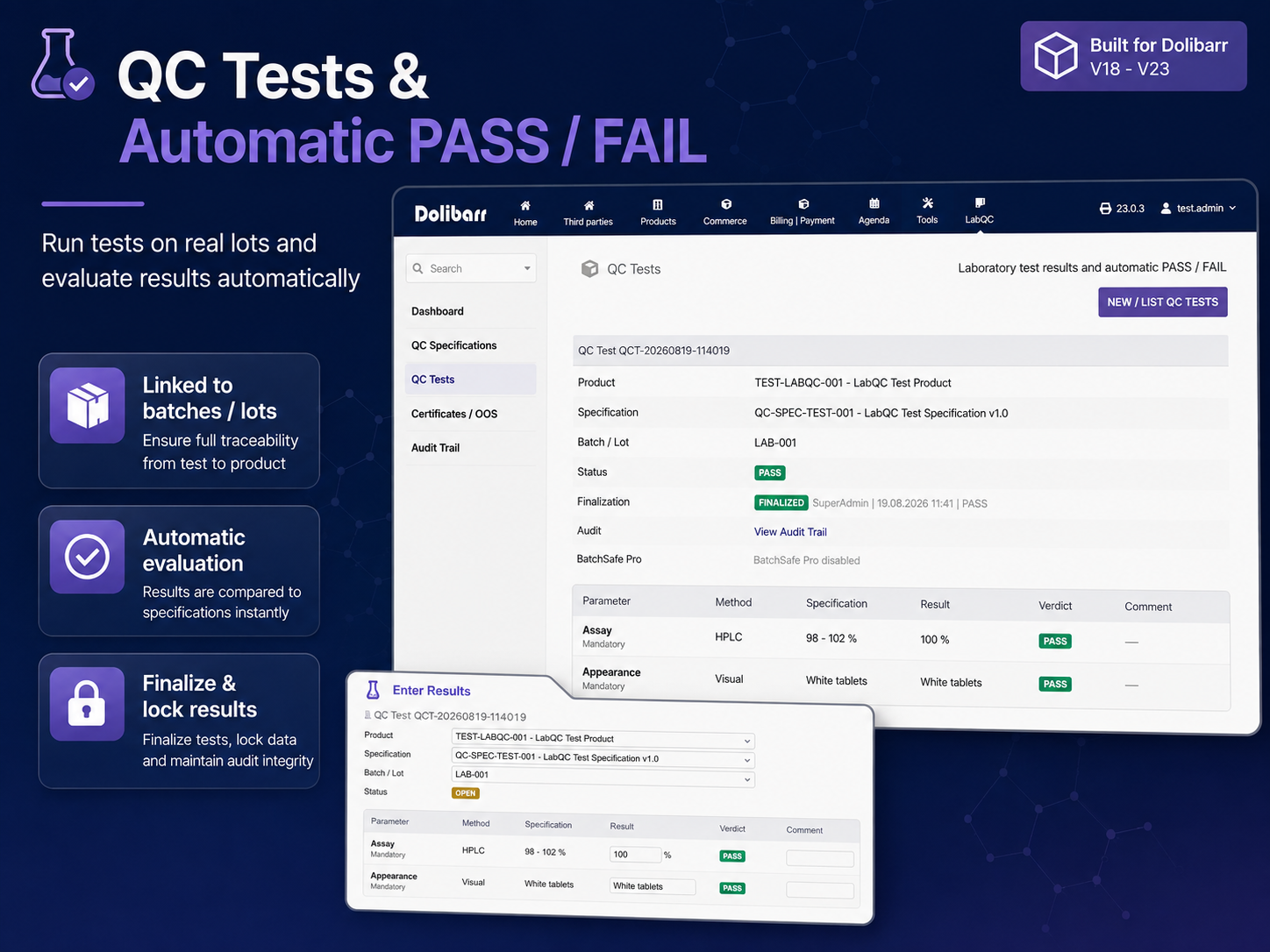Click the Tools wrench icon
1270x952 pixels.
point(928,203)
